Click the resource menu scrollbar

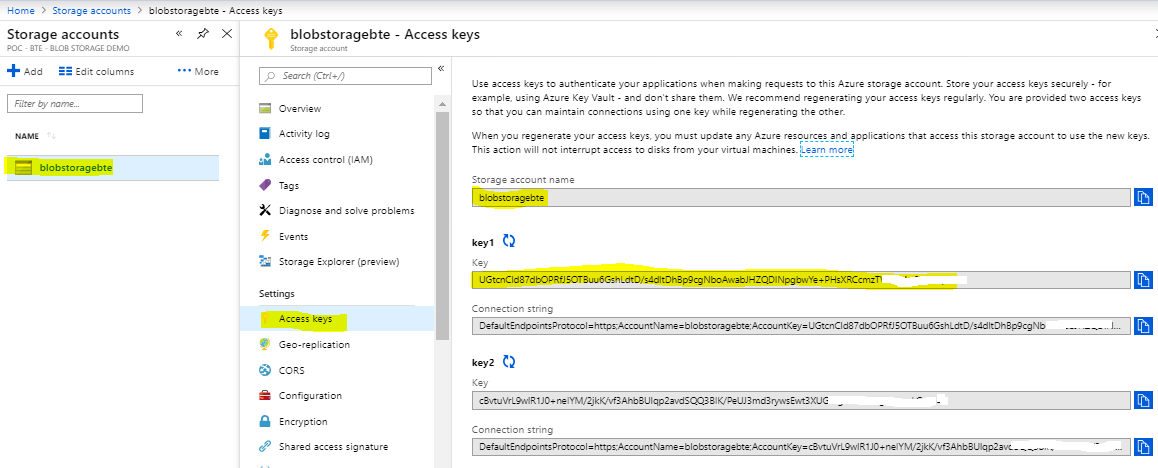point(442,225)
